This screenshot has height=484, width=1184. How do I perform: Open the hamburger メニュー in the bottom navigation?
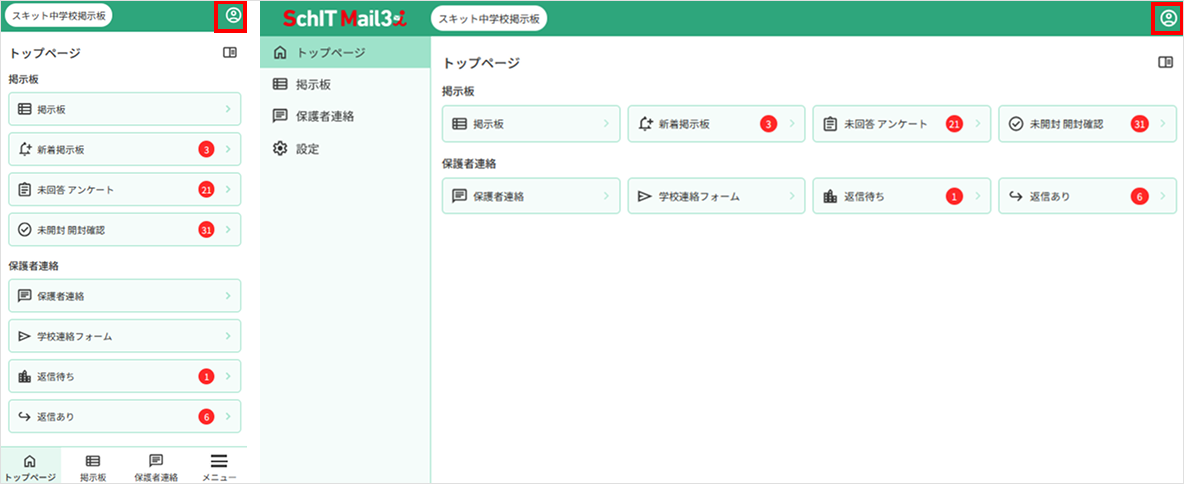(219, 466)
